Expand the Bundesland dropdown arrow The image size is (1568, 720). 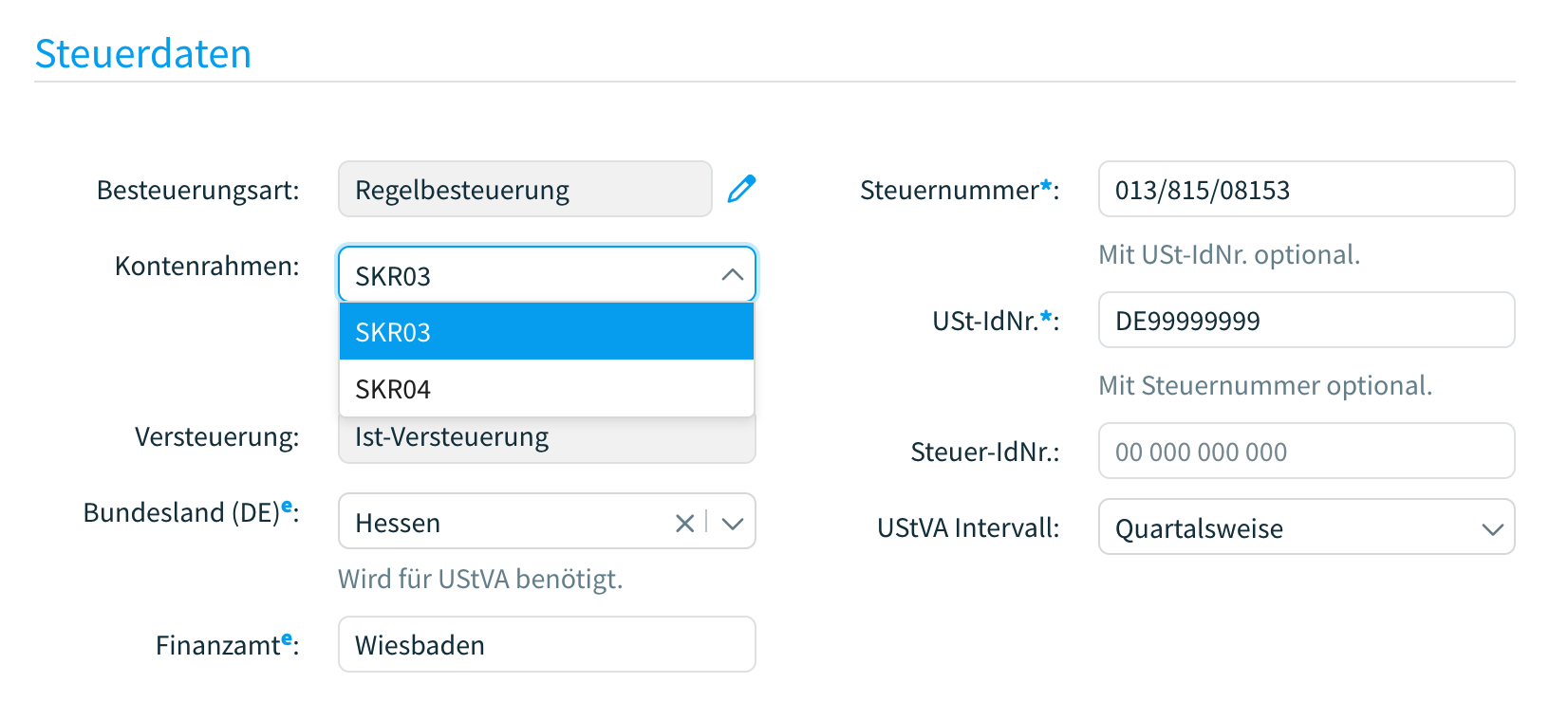coord(732,523)
